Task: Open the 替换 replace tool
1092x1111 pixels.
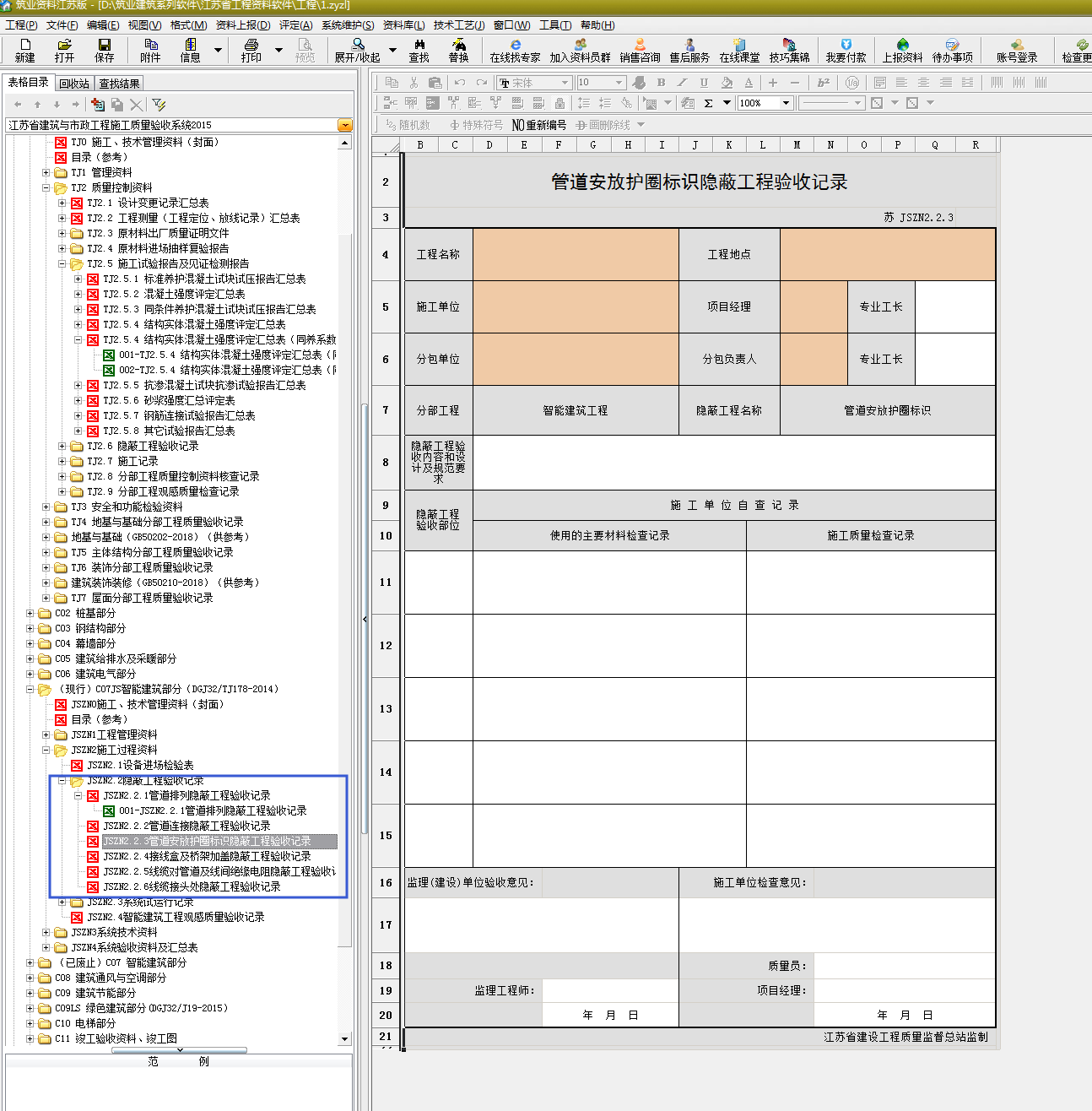Action: pos(458,50)
